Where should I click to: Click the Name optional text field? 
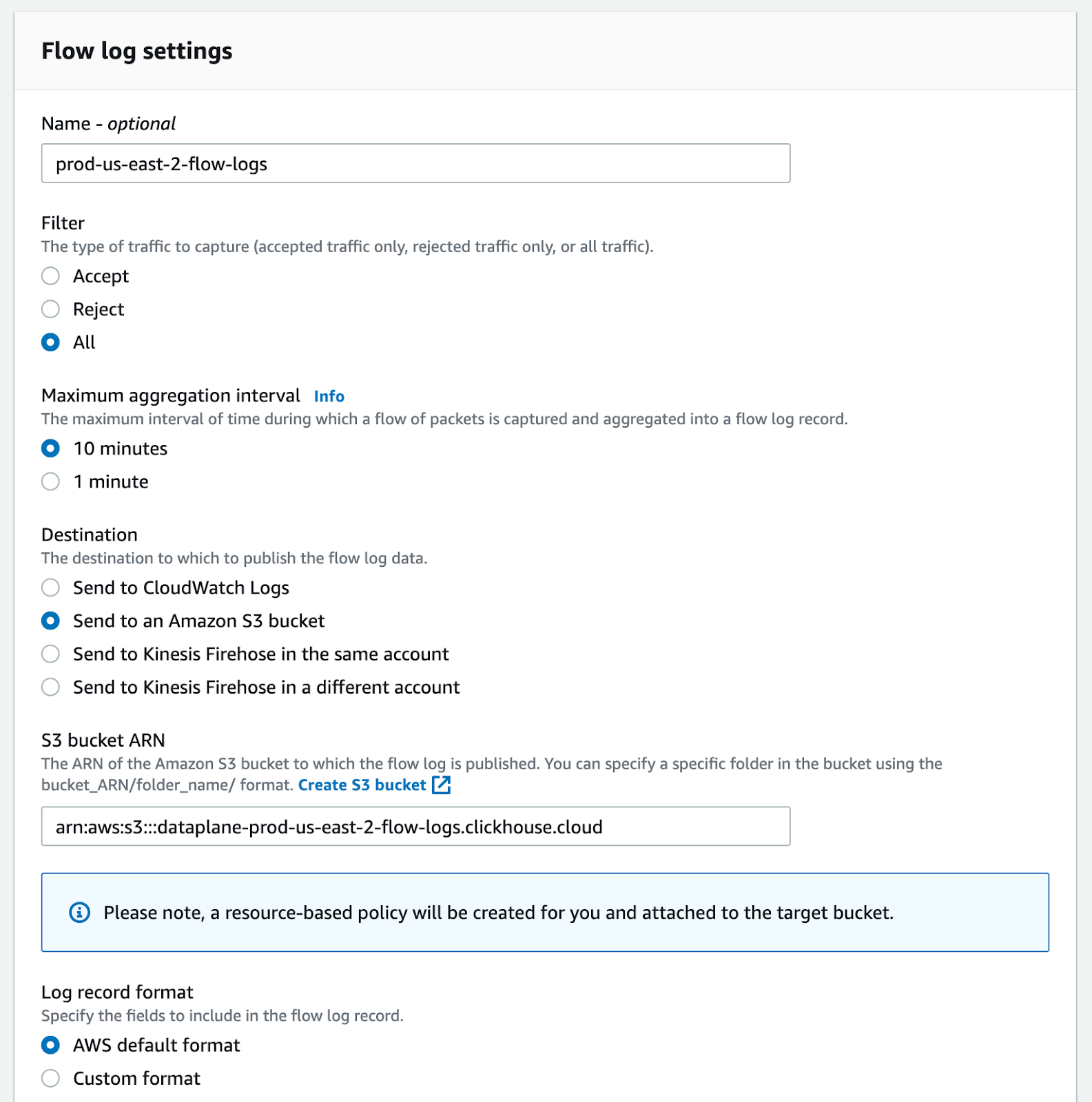415,163
